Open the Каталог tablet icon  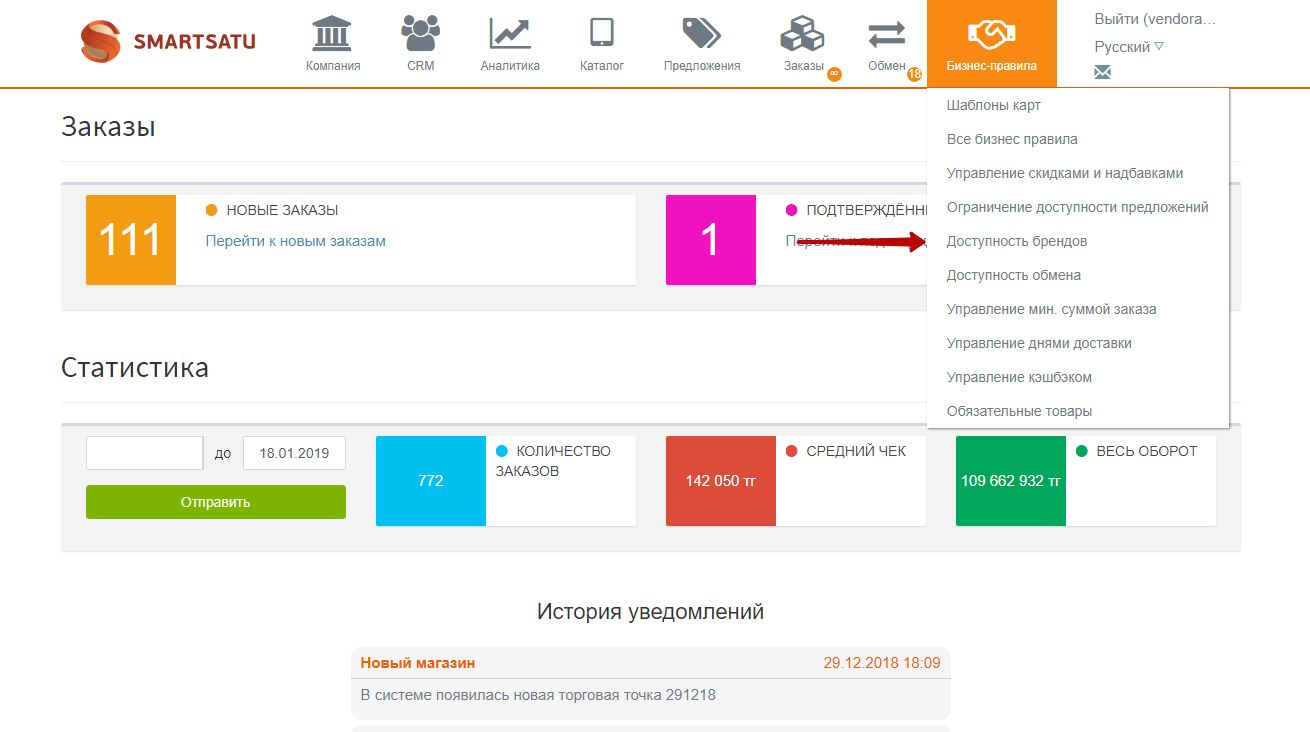(x=601, y=33)
